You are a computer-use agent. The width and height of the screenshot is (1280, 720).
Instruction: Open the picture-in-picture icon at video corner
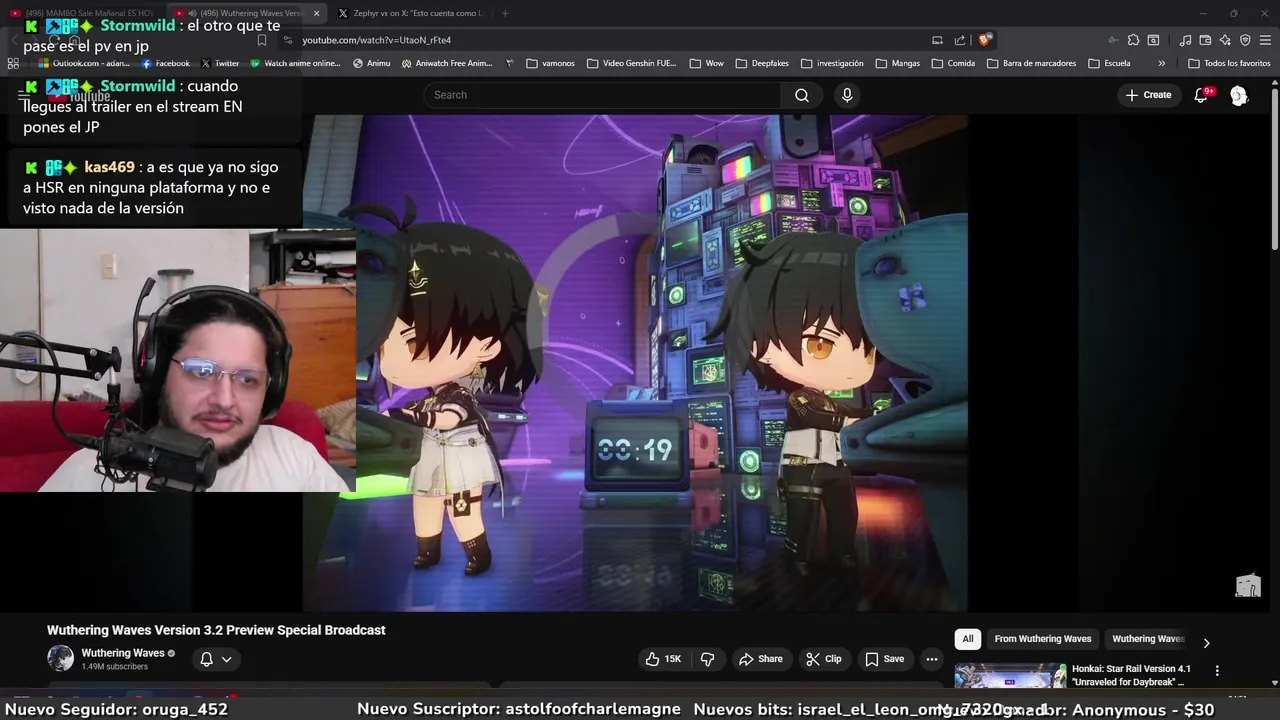[1248, 587]
